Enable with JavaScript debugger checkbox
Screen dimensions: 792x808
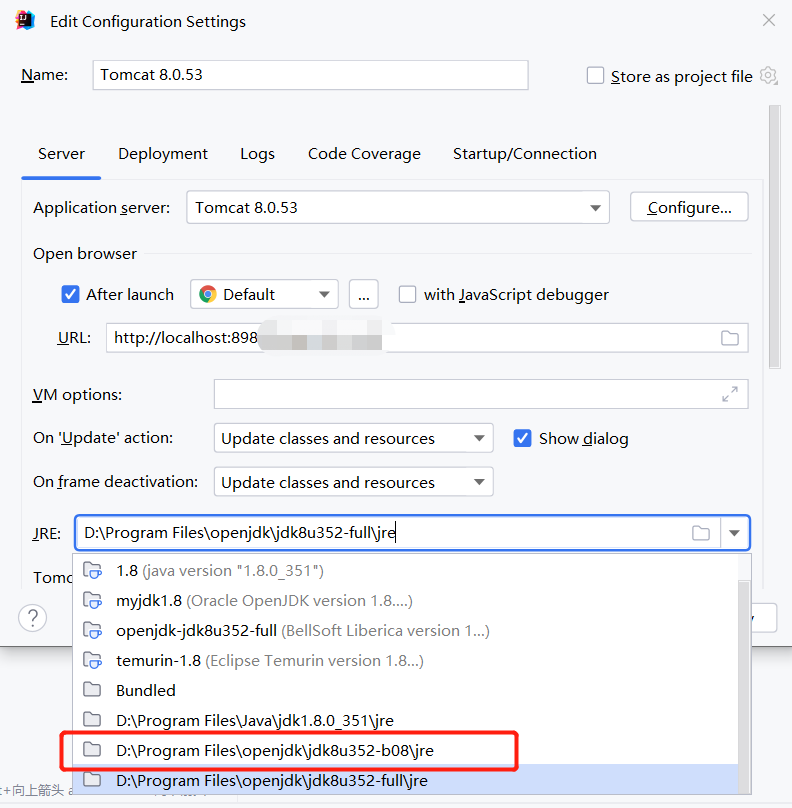click(x=407, y=294)
